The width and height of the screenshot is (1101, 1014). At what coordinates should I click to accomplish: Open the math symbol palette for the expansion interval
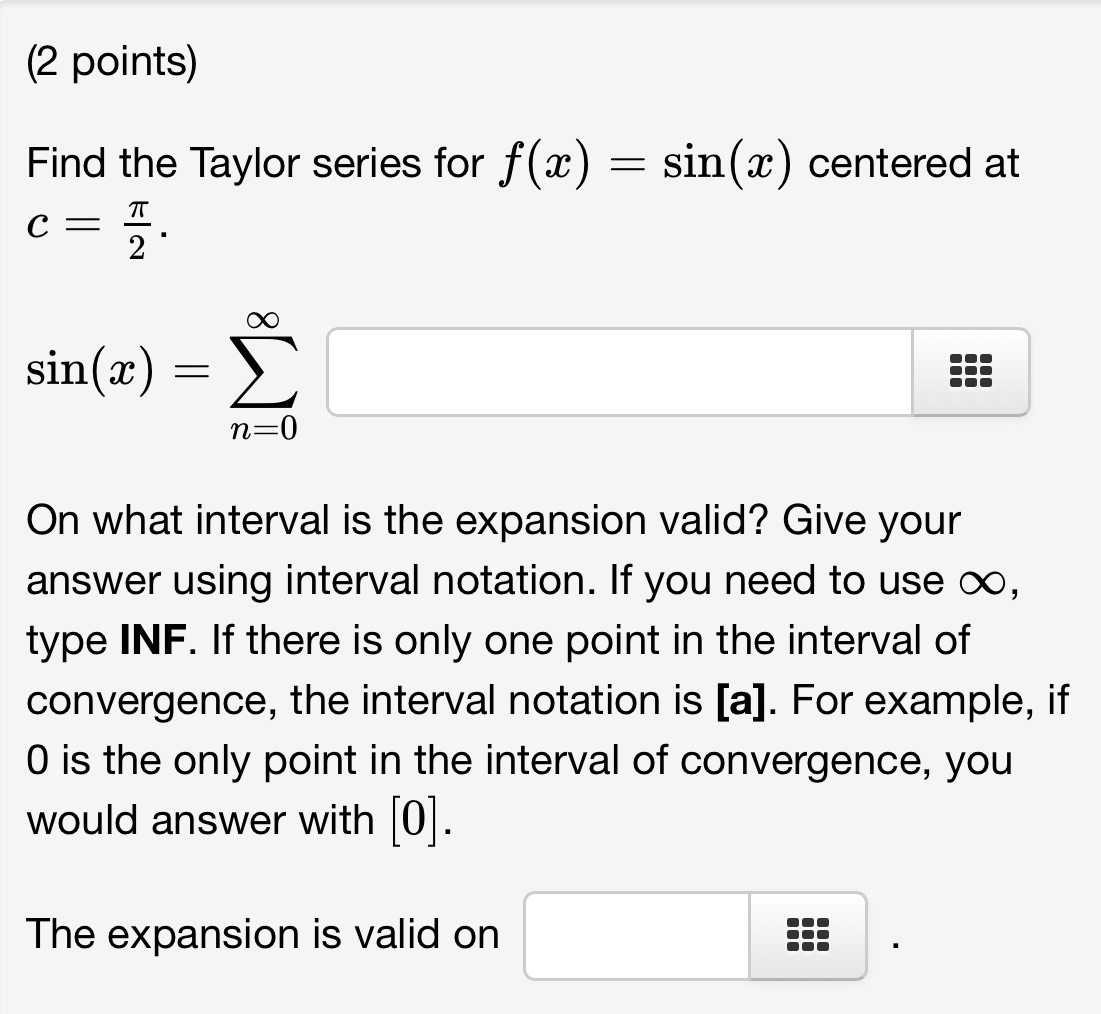(806, 935)
